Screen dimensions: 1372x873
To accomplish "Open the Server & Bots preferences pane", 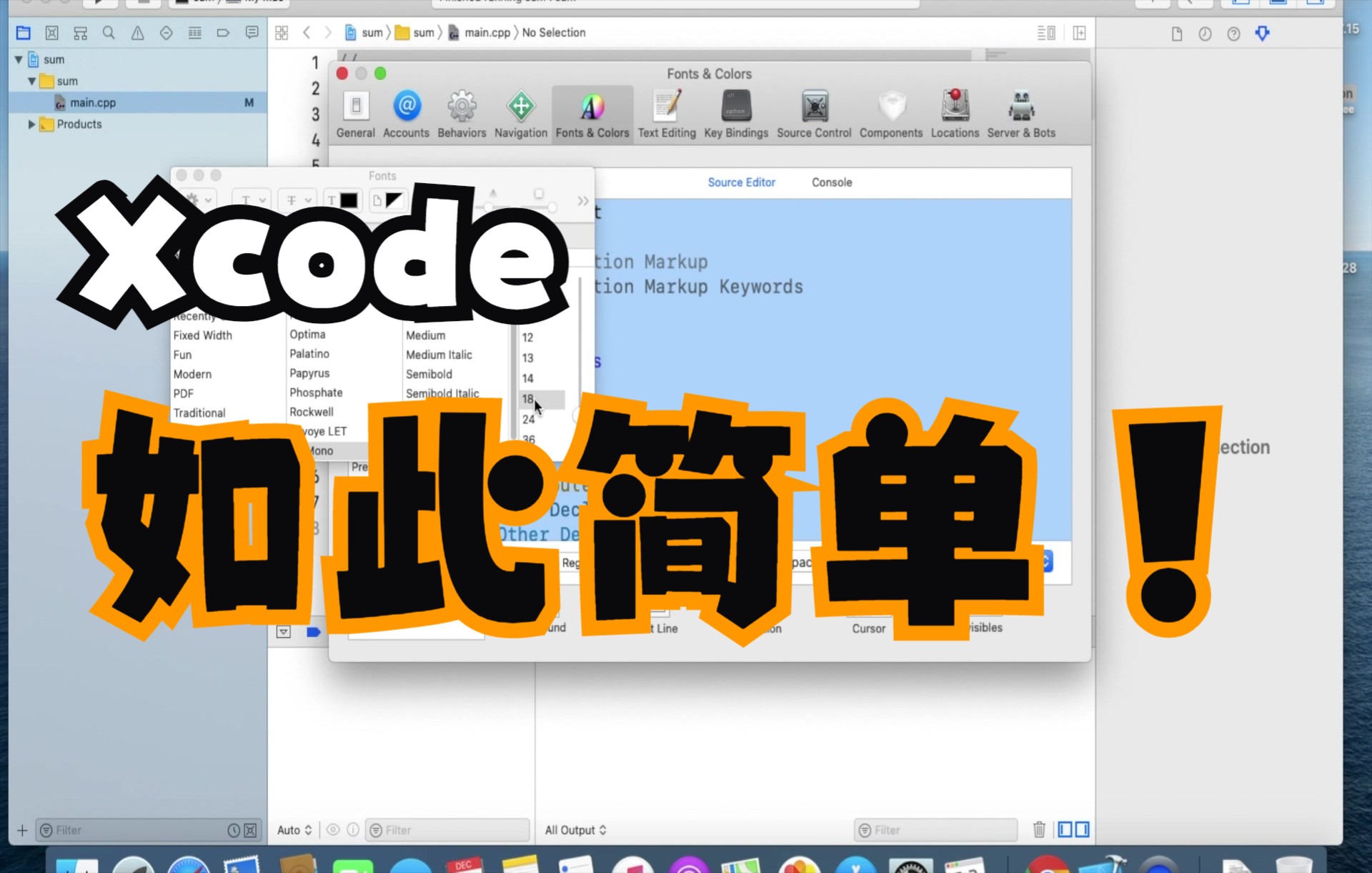I will (1021, 114).
